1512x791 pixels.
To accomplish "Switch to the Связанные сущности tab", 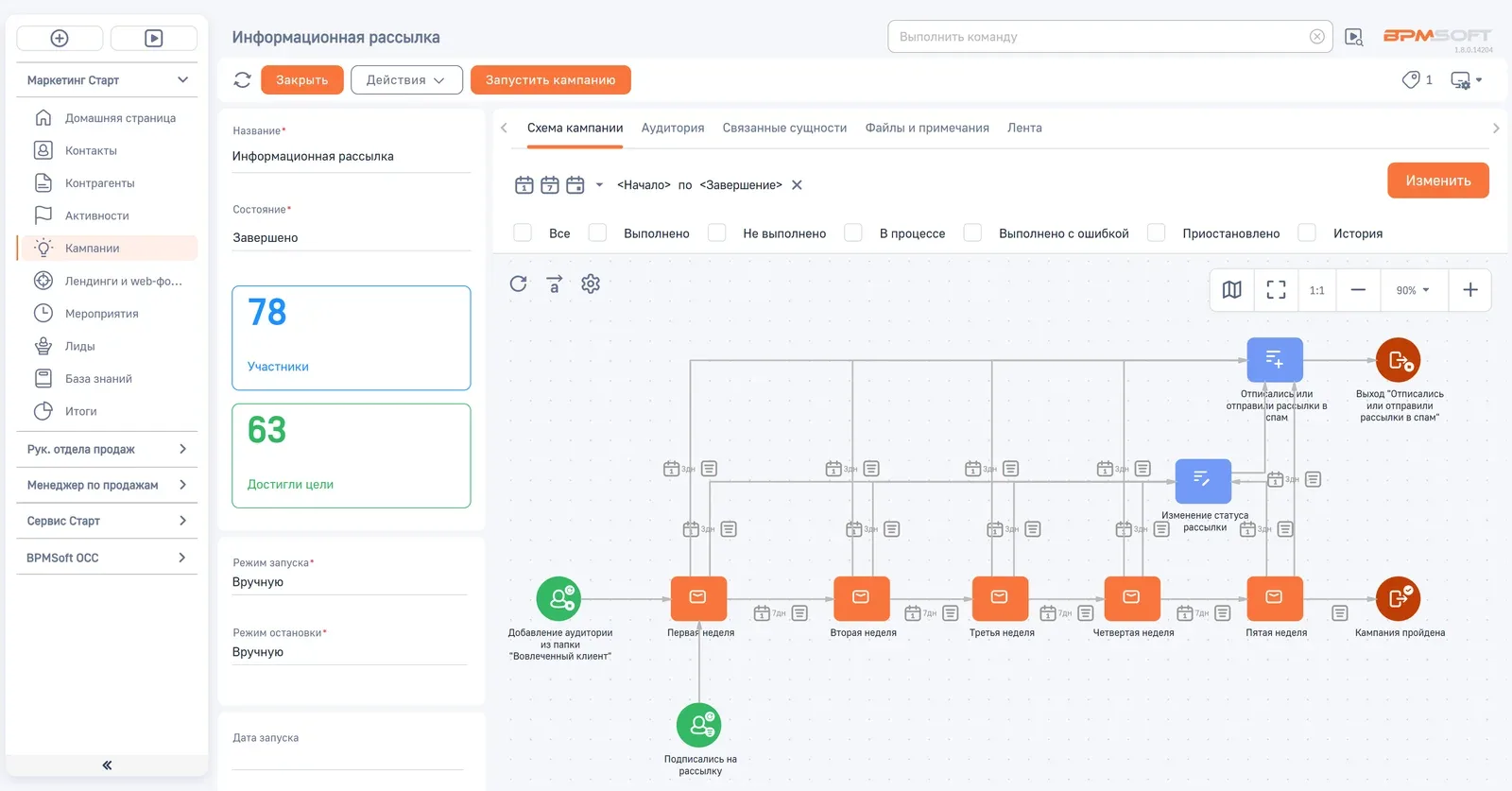I will pyautogui.click(x=784, y=128).
